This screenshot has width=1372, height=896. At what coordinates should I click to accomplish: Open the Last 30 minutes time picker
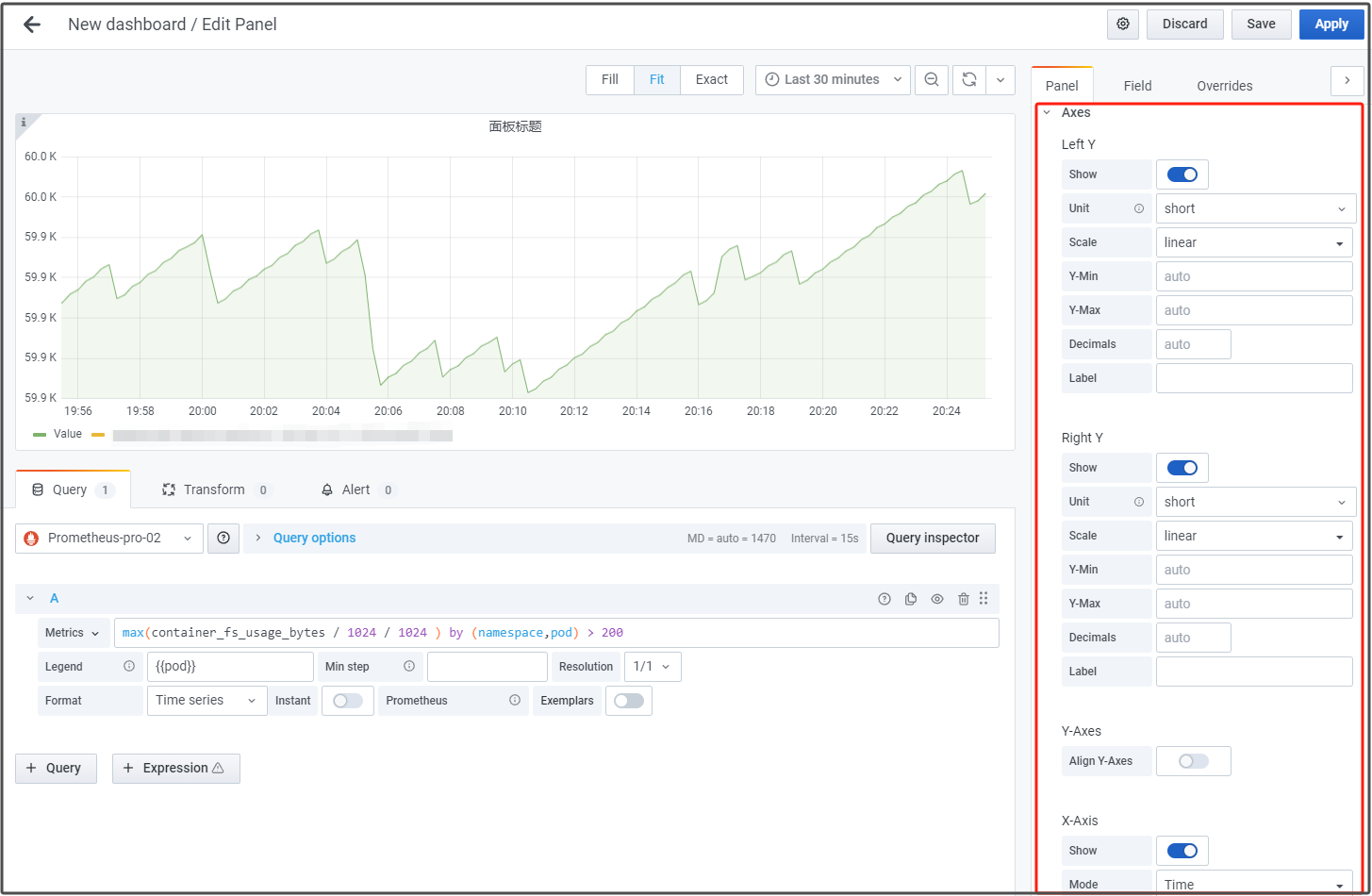pos(833,80)
